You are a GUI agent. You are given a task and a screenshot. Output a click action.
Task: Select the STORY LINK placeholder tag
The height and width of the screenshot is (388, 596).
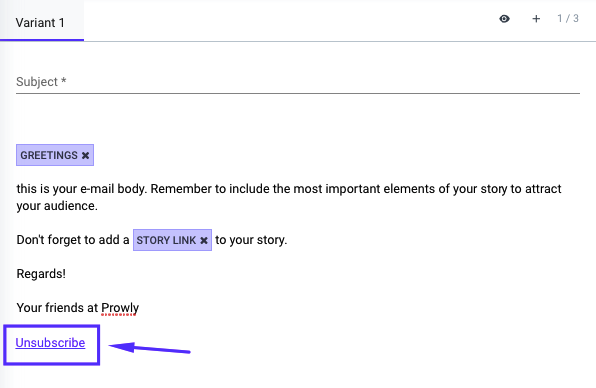point(166,240)
